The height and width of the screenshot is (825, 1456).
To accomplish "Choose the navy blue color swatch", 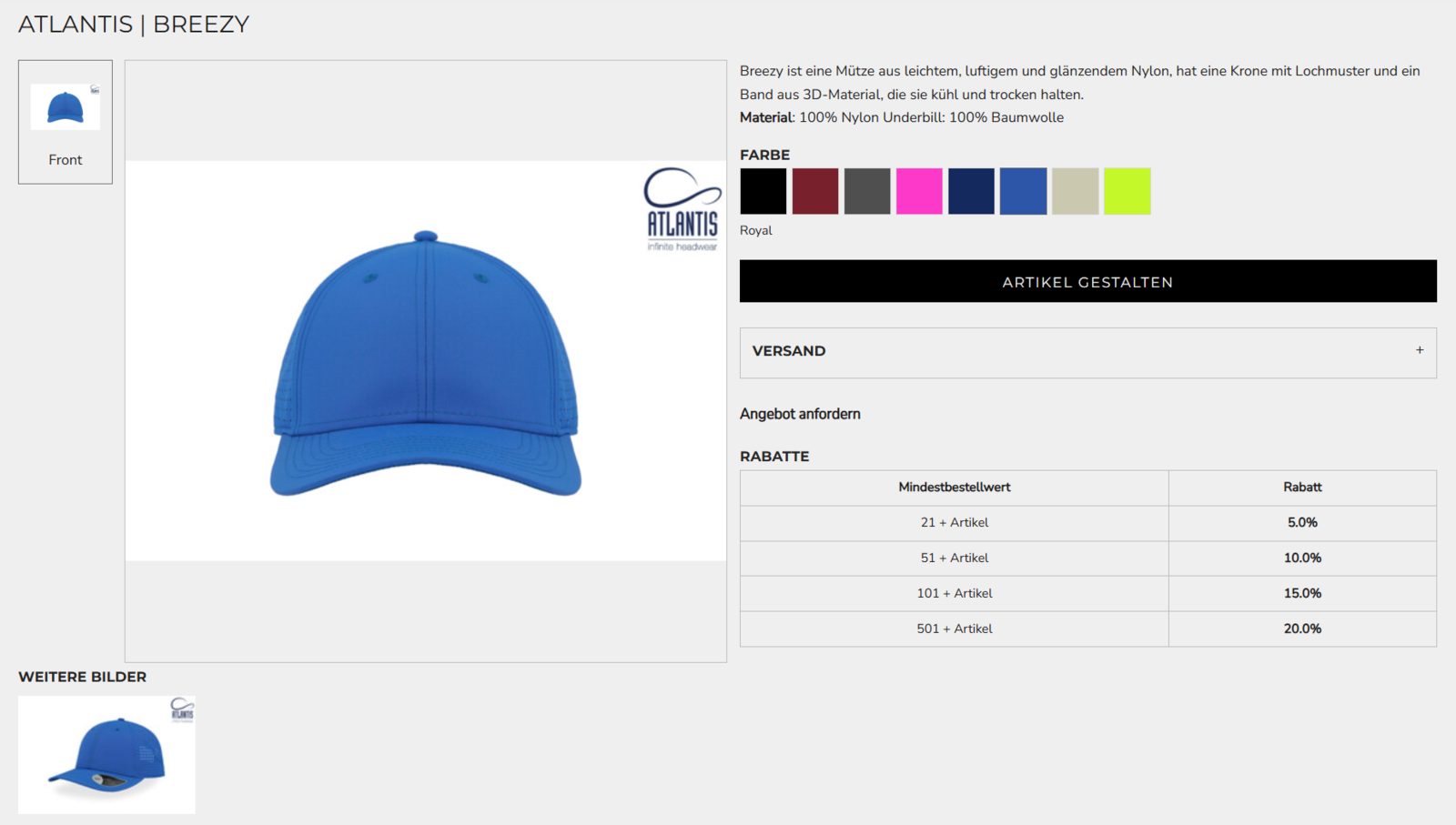I will 971,191.
